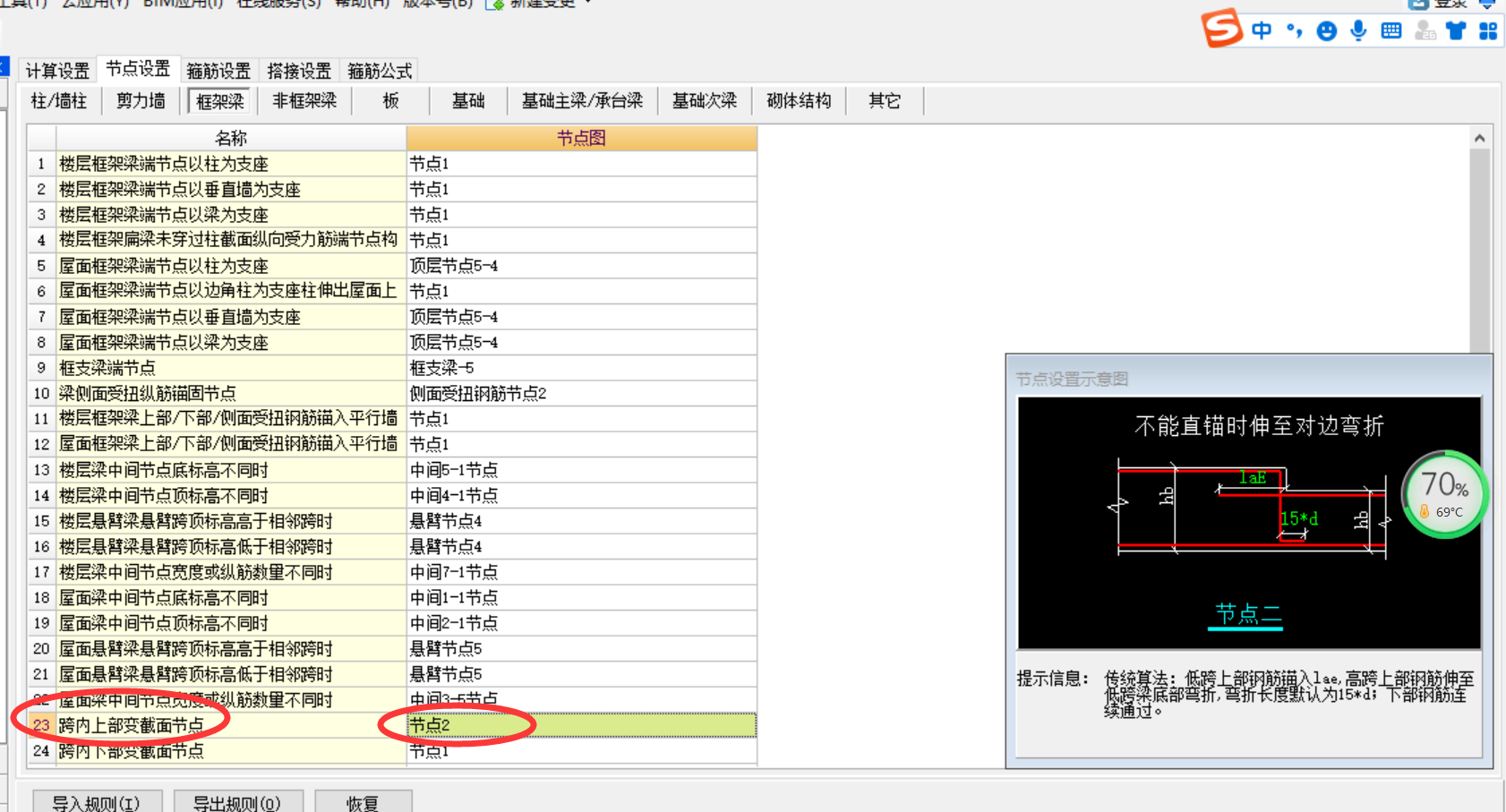The width and height of the screenshot is (1506, 812).
Task: Select the 节点设置 tab
Action: tap(138, 69)
